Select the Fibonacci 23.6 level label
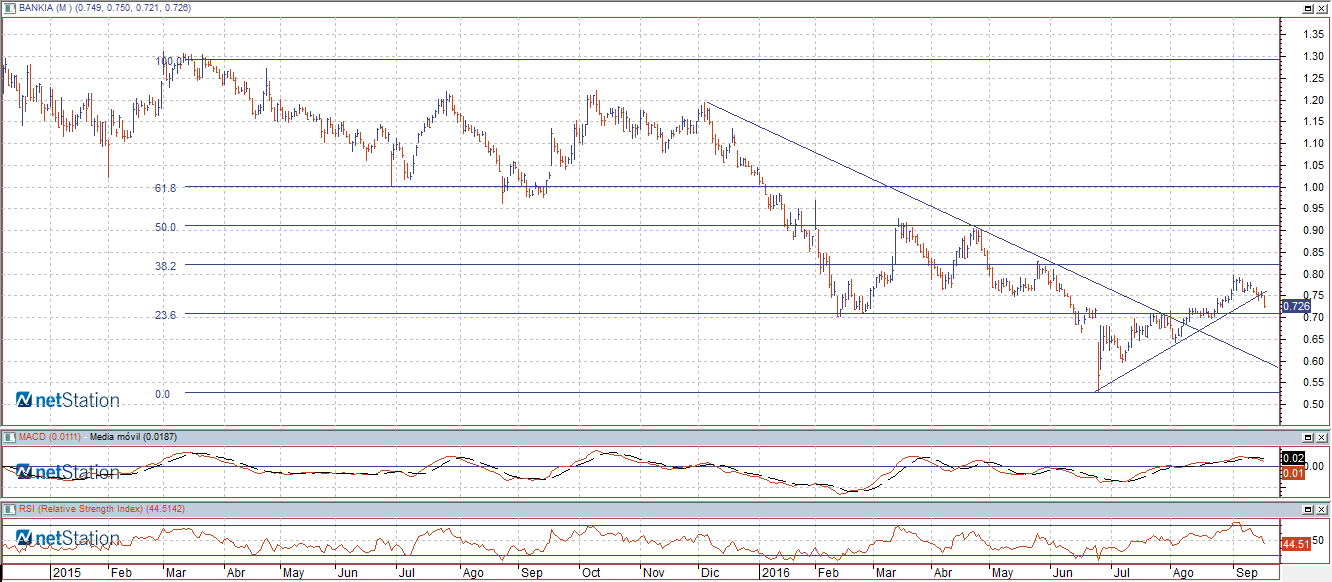This screenshot has height=582, width=1332. 166,315
